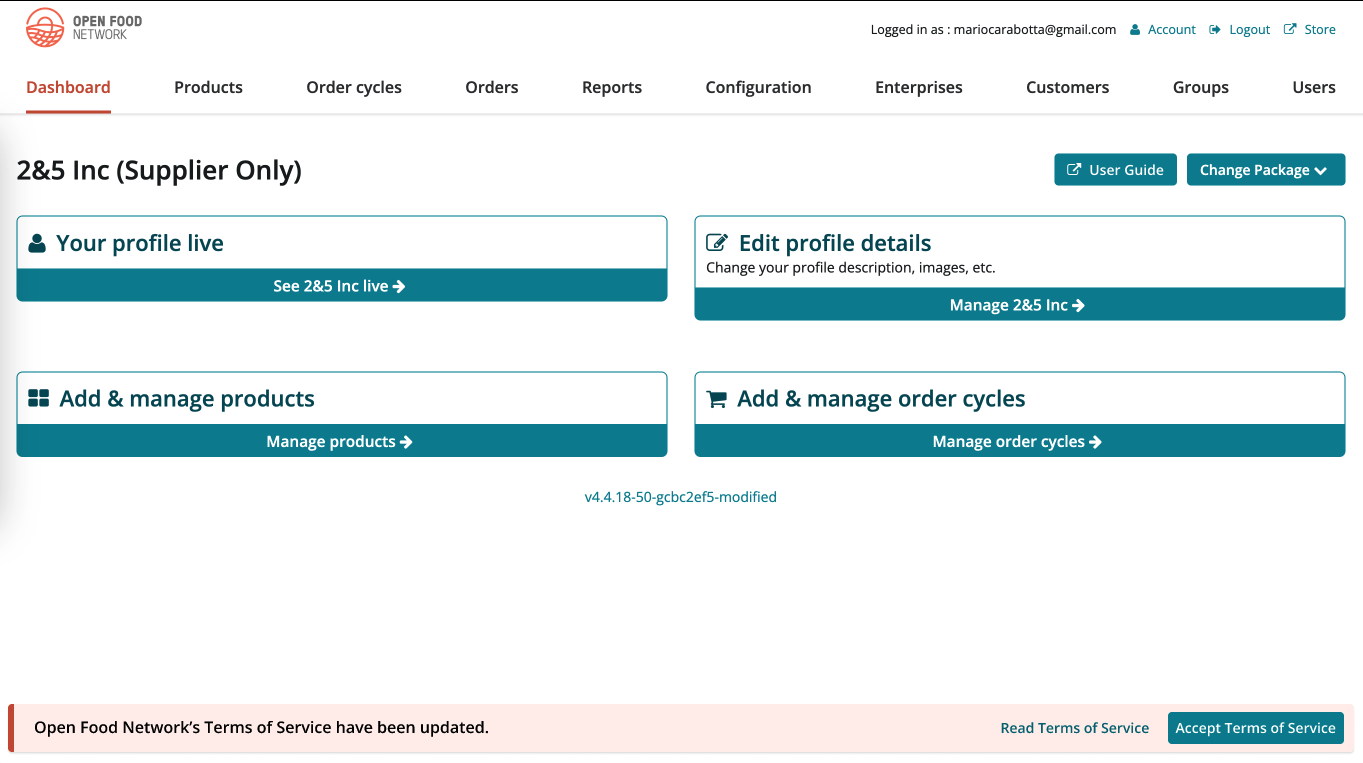Screen dimensions: 1363x763
Task: Expand the Change Package dropdown
Action: coord(1265,169)
